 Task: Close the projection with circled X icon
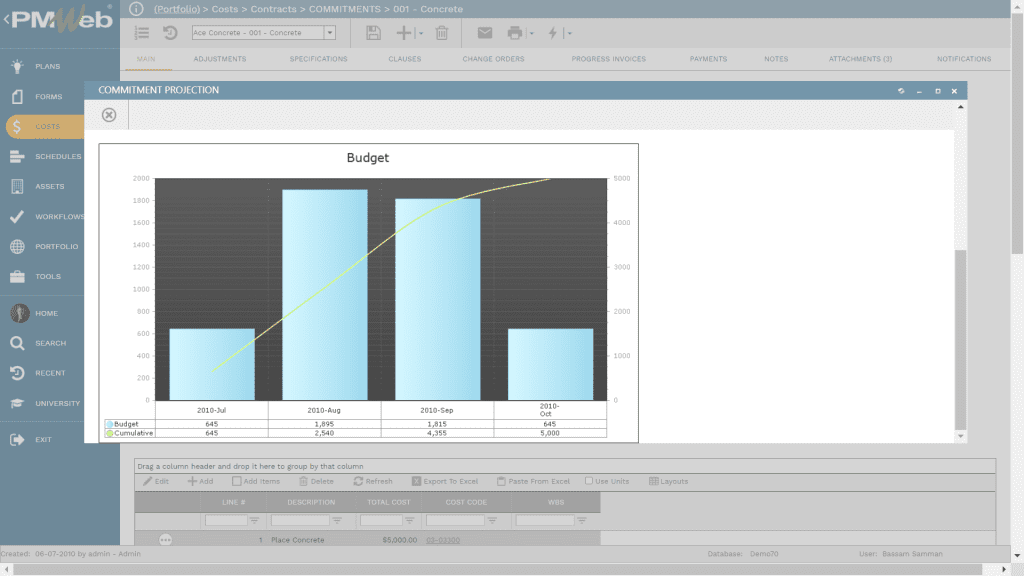(109, 115)
